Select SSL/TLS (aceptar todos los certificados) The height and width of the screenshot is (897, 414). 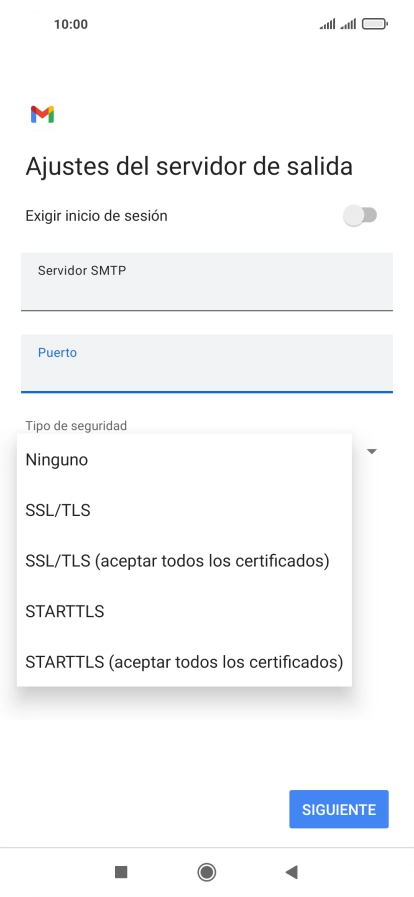[x=184, y=561]
